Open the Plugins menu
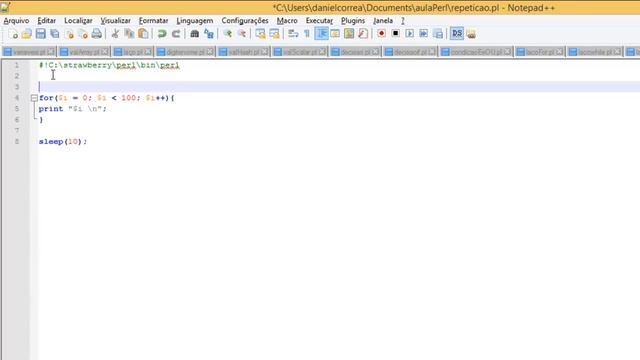 (353, 20)
